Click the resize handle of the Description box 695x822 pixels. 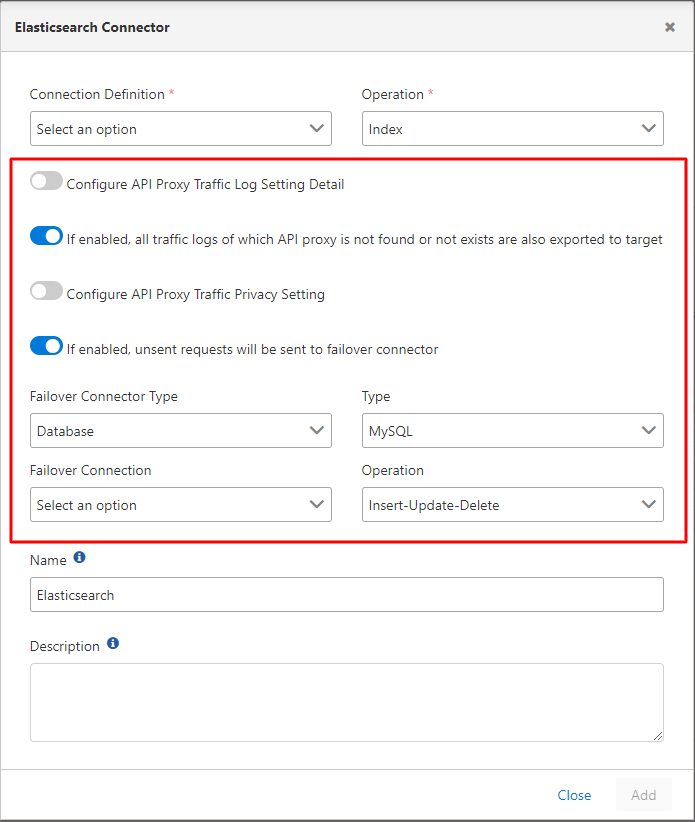[657, 735]
